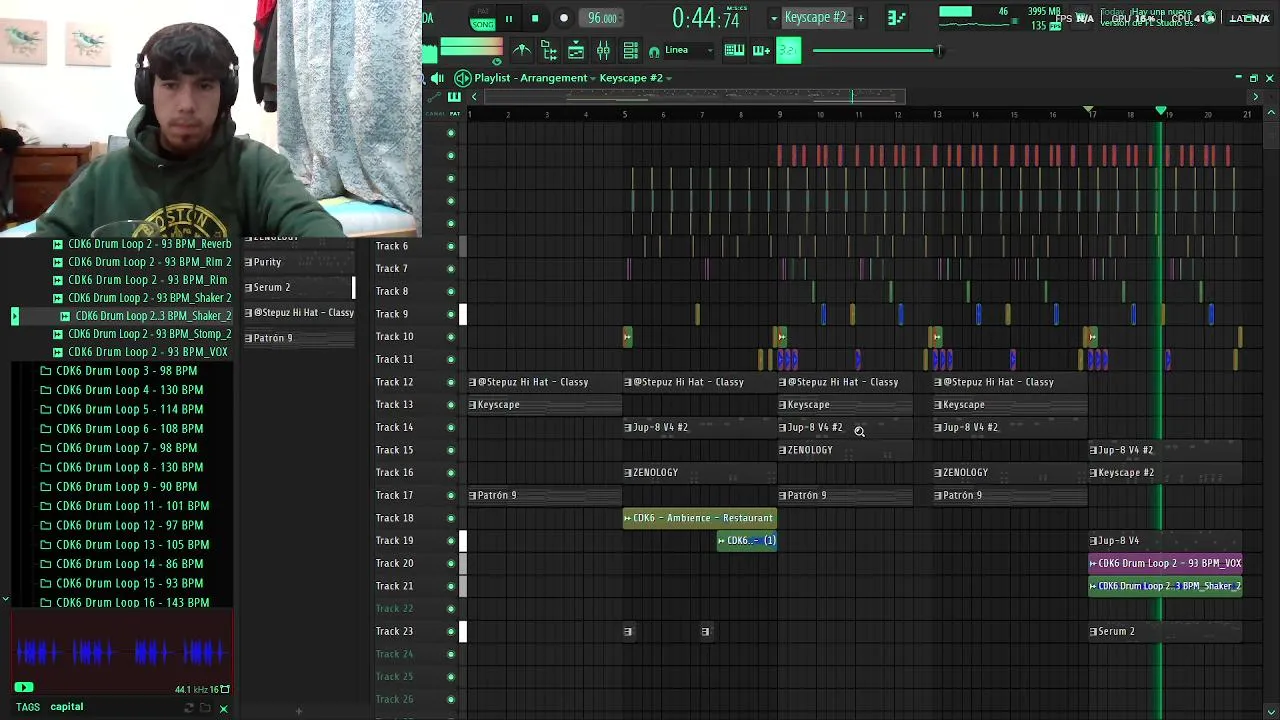1280x720 pixels.
Task: Click the playlist play/solo circular icon
Action: [462, 78]
